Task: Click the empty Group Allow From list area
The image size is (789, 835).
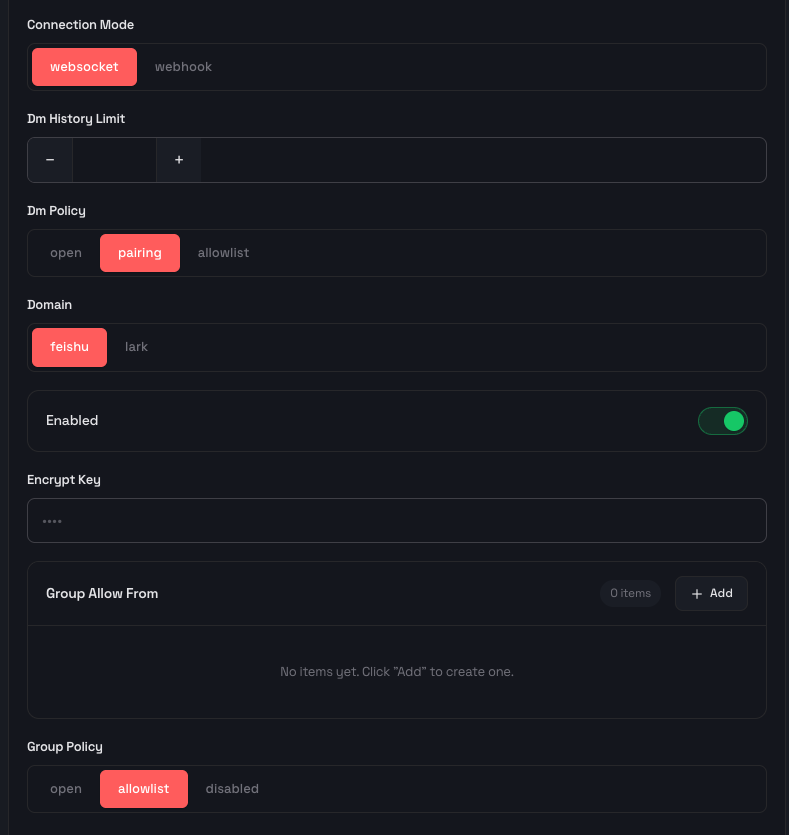Action: pos(397,672)
